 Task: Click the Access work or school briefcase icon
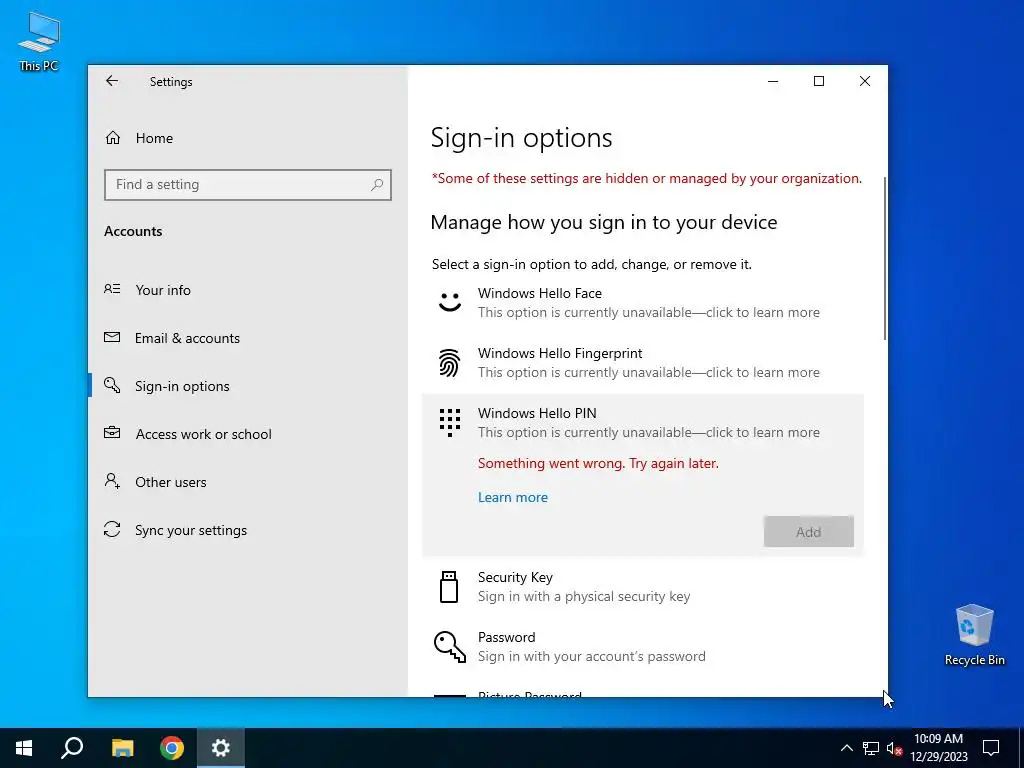(x=112, y=433)
